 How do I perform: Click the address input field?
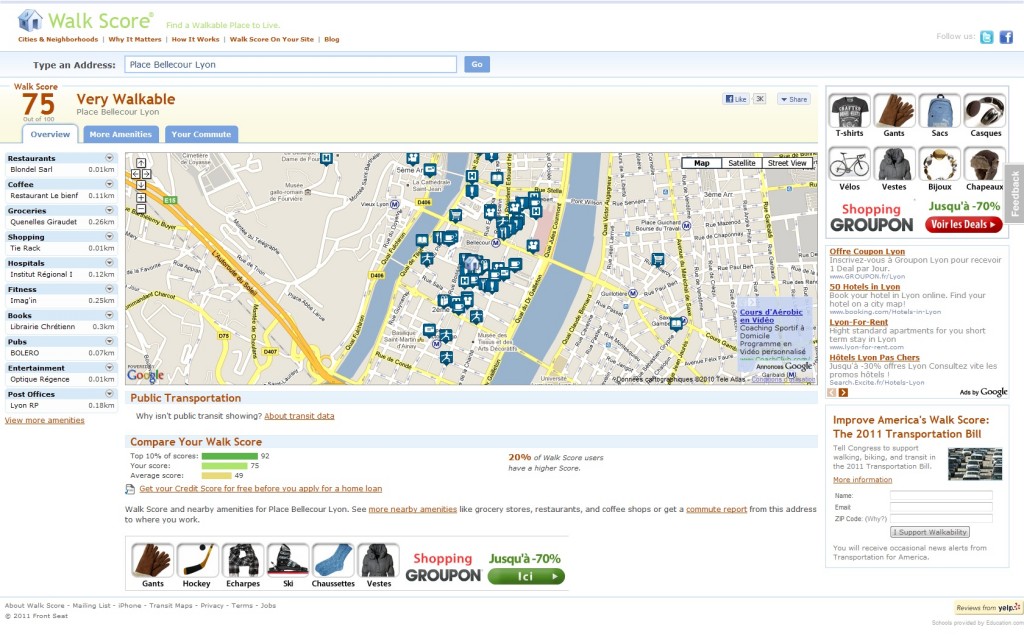pos(290,64)
